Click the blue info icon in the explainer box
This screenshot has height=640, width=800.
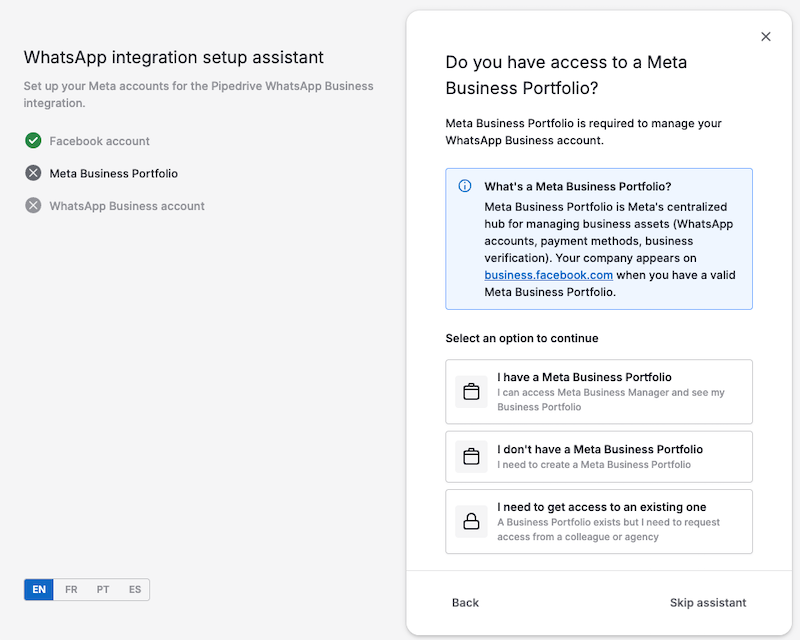click(465, 186)
